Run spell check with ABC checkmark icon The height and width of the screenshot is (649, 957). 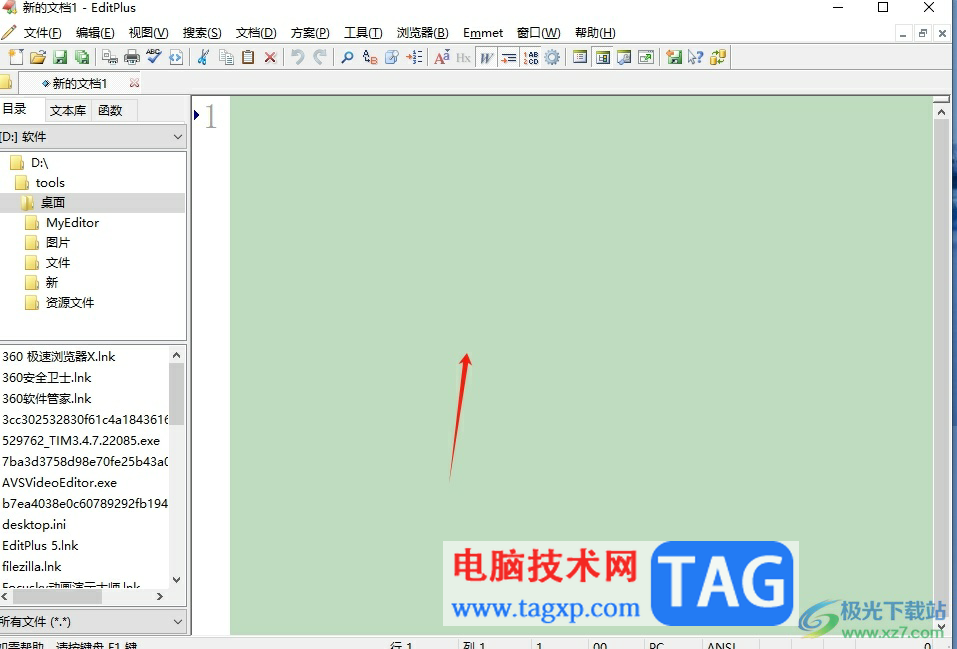coord(154,57)
